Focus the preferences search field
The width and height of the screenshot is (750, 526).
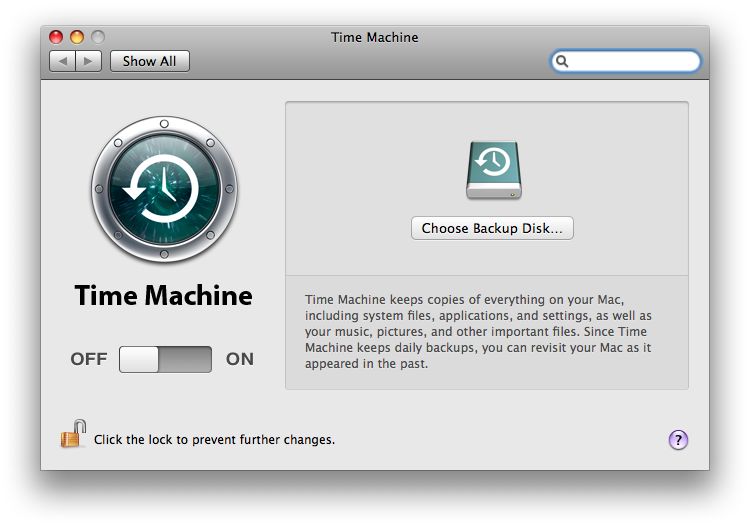point(626,61)
